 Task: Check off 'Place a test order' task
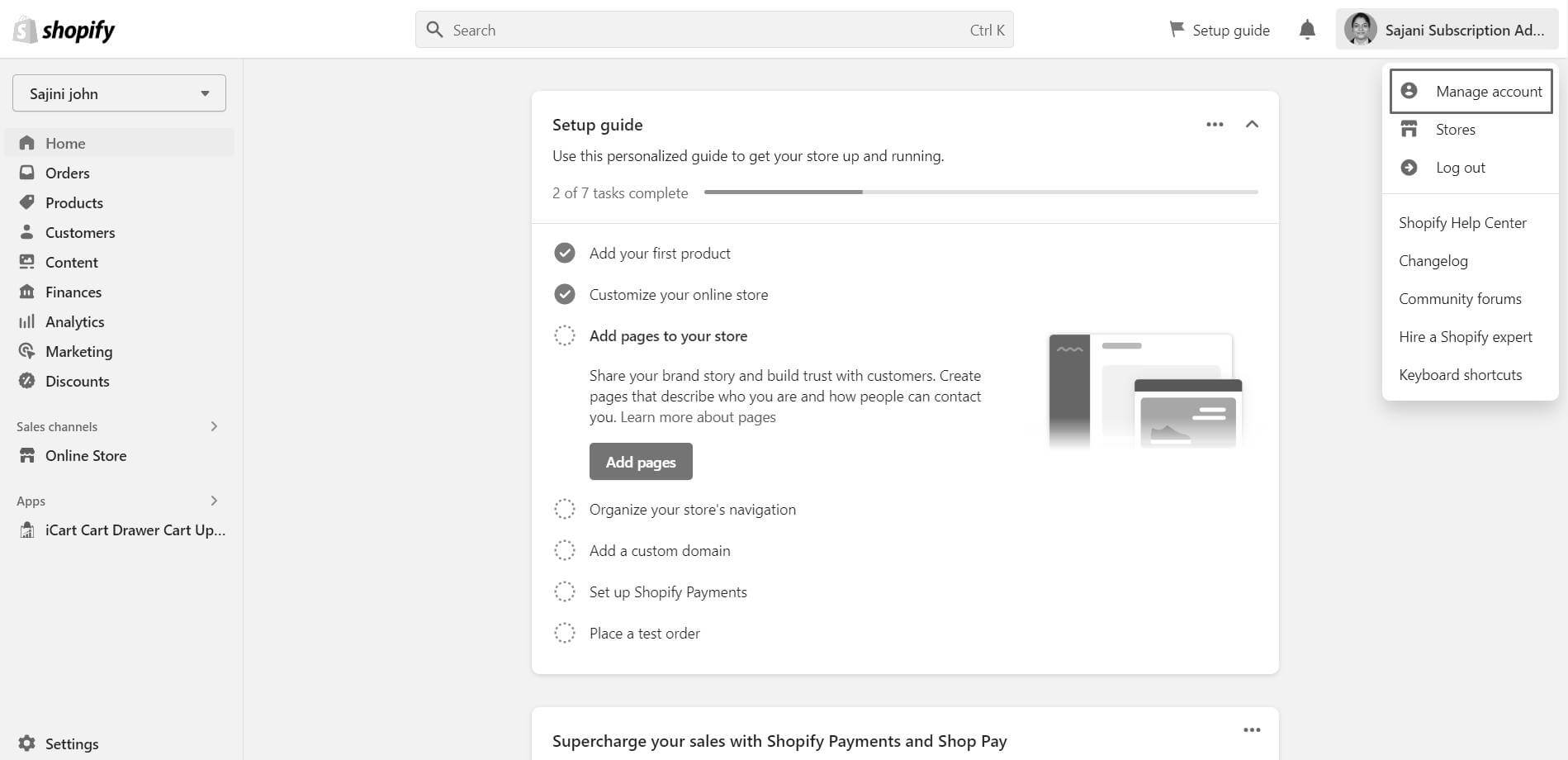point(564,633)
